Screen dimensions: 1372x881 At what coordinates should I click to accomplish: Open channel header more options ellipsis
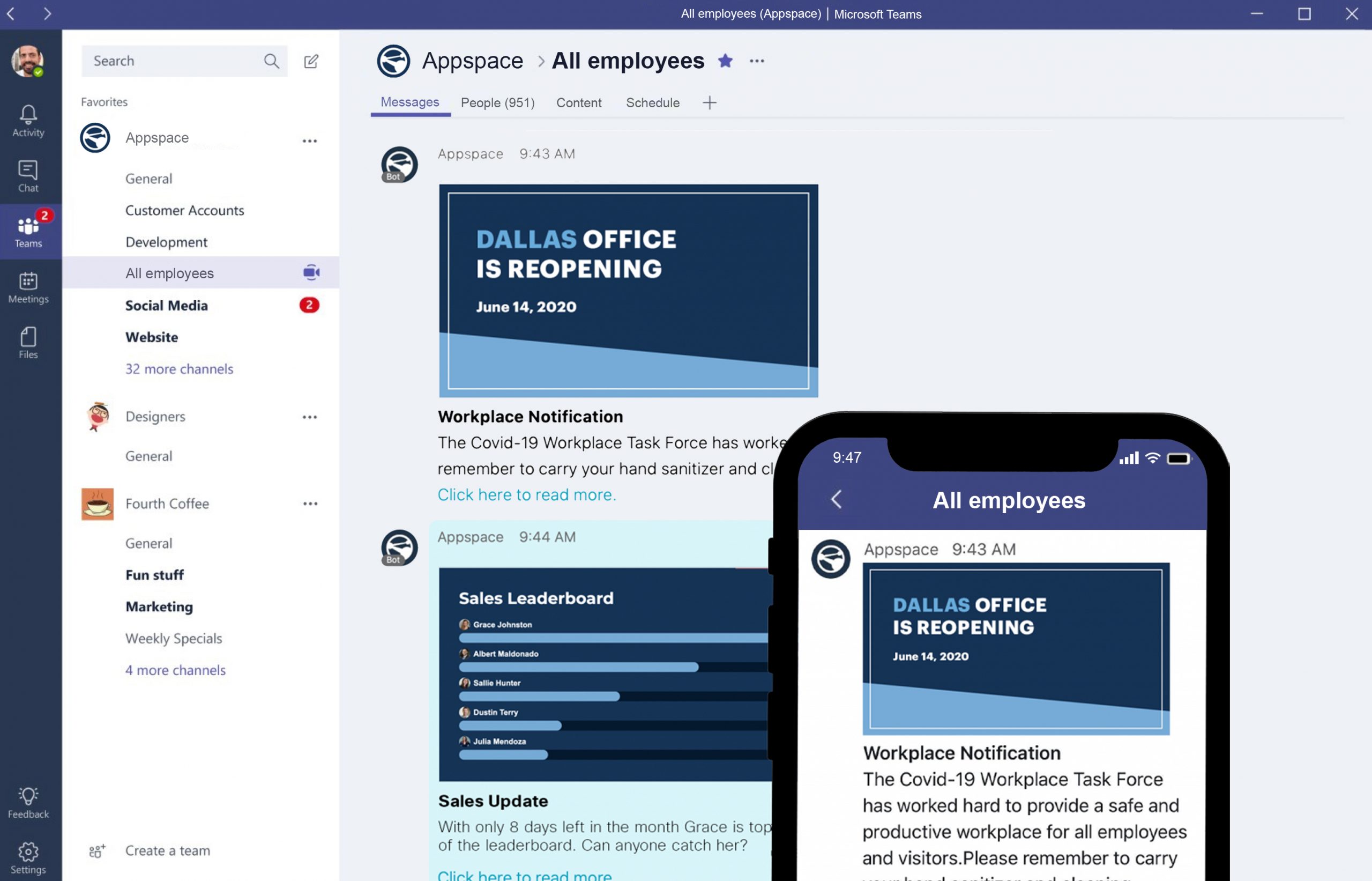click(x=757, y=61)
